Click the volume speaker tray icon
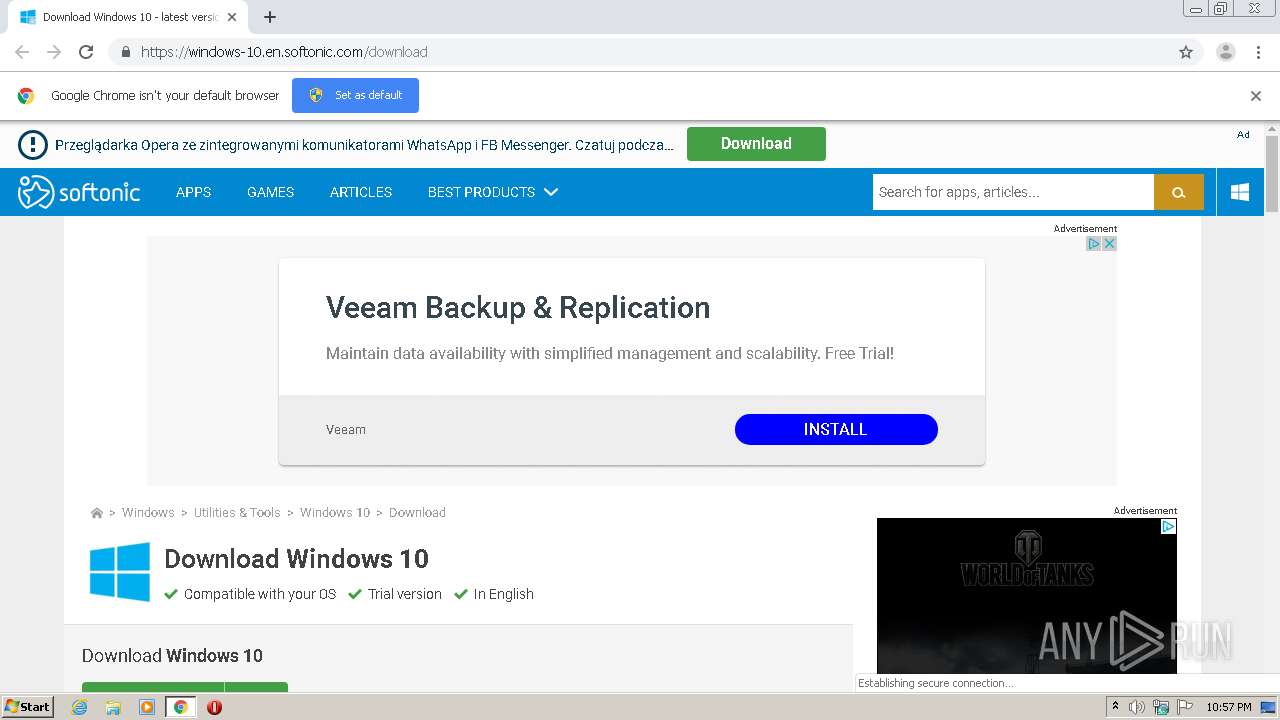Screen dimensions: 1280x720 (1137, 707)
